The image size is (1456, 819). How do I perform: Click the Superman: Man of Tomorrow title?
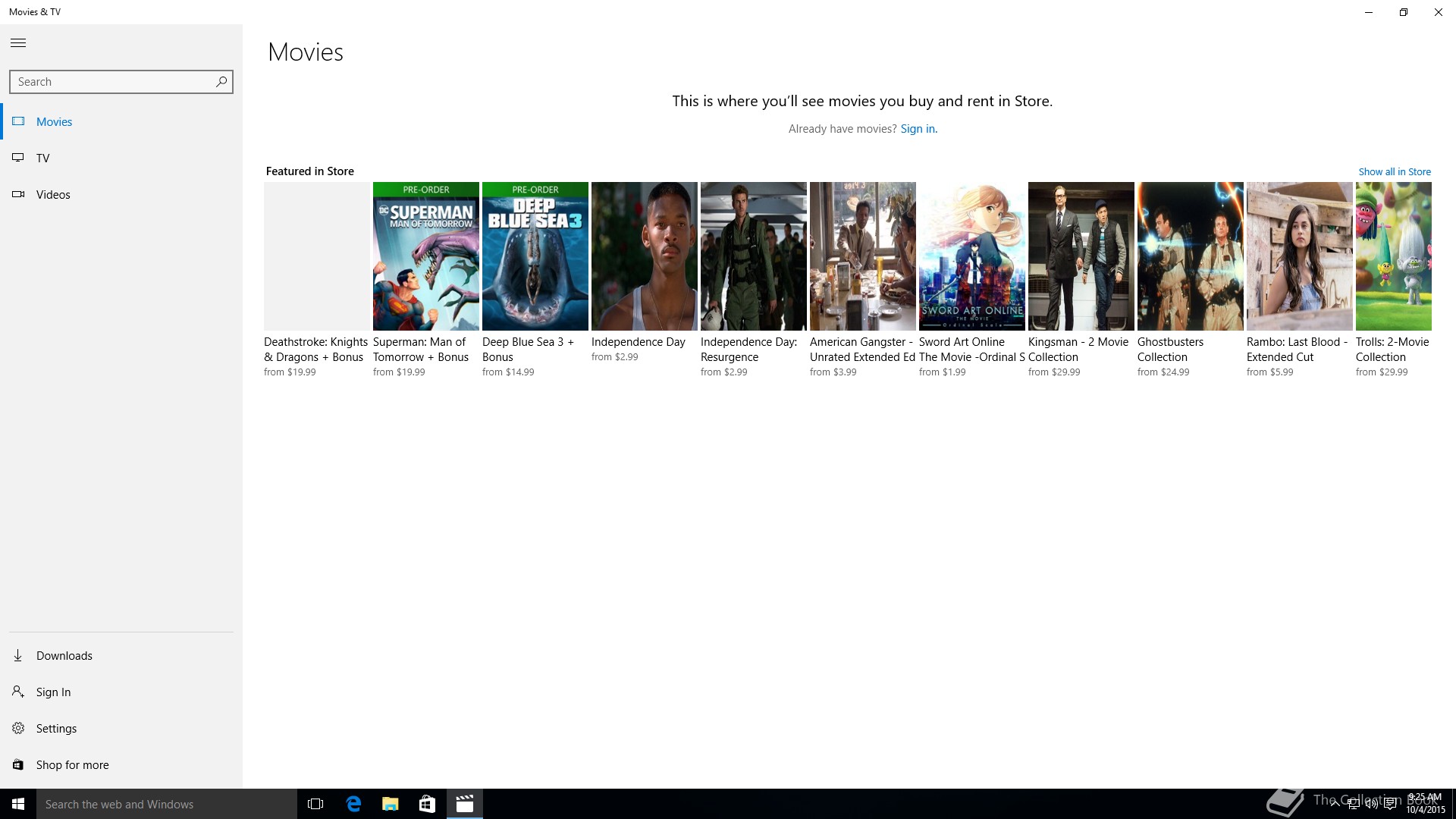[x=421, y=350]
